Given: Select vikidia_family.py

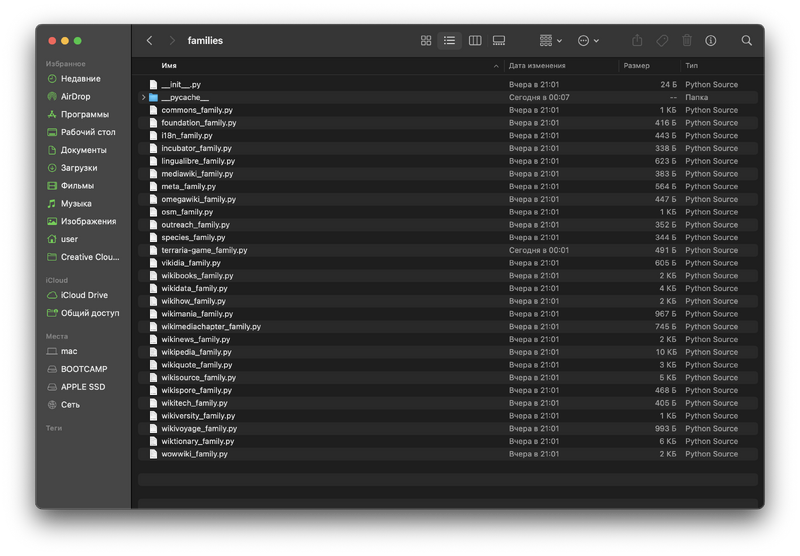Looking at the screenshot, I should 448,263.
